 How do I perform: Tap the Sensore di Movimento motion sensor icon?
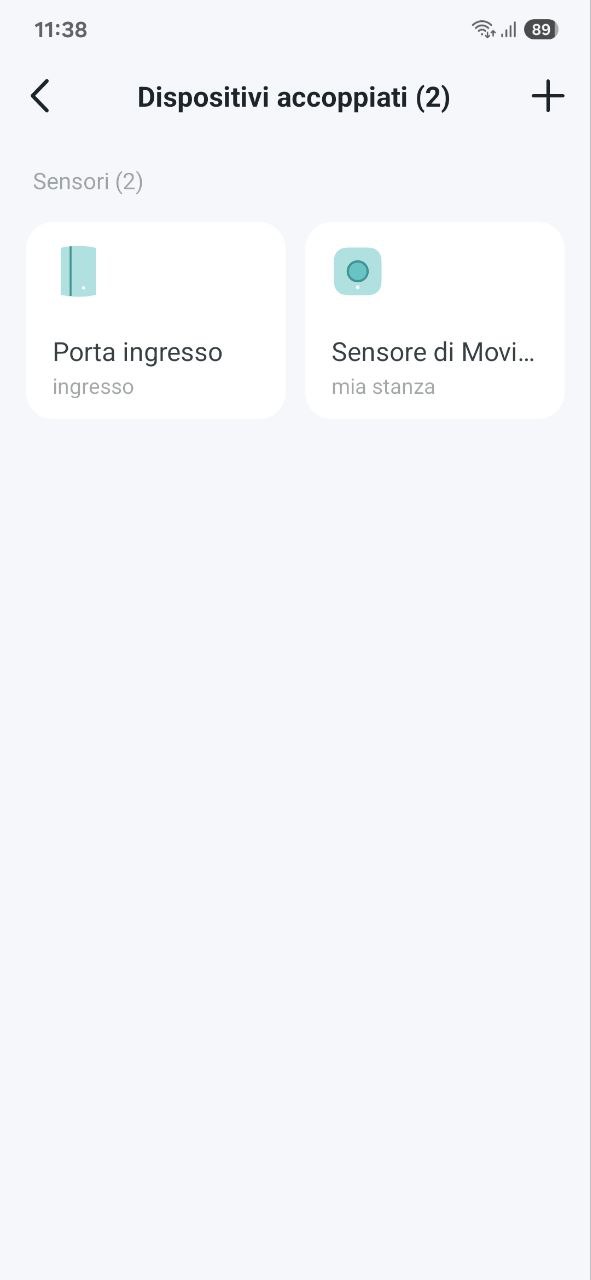click(x=357, y=271)
